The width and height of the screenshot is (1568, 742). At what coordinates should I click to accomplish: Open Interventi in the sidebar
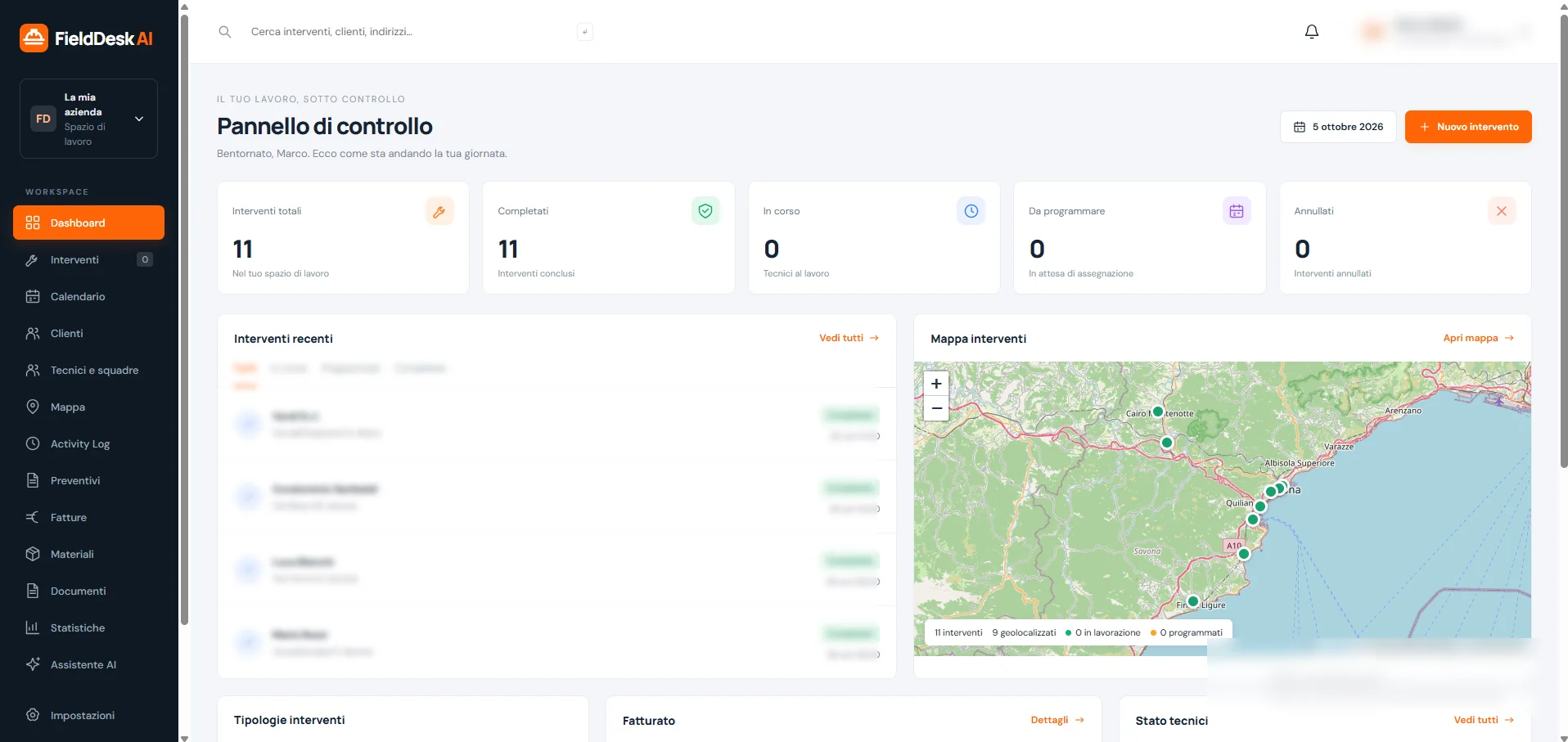coord(88,259)
